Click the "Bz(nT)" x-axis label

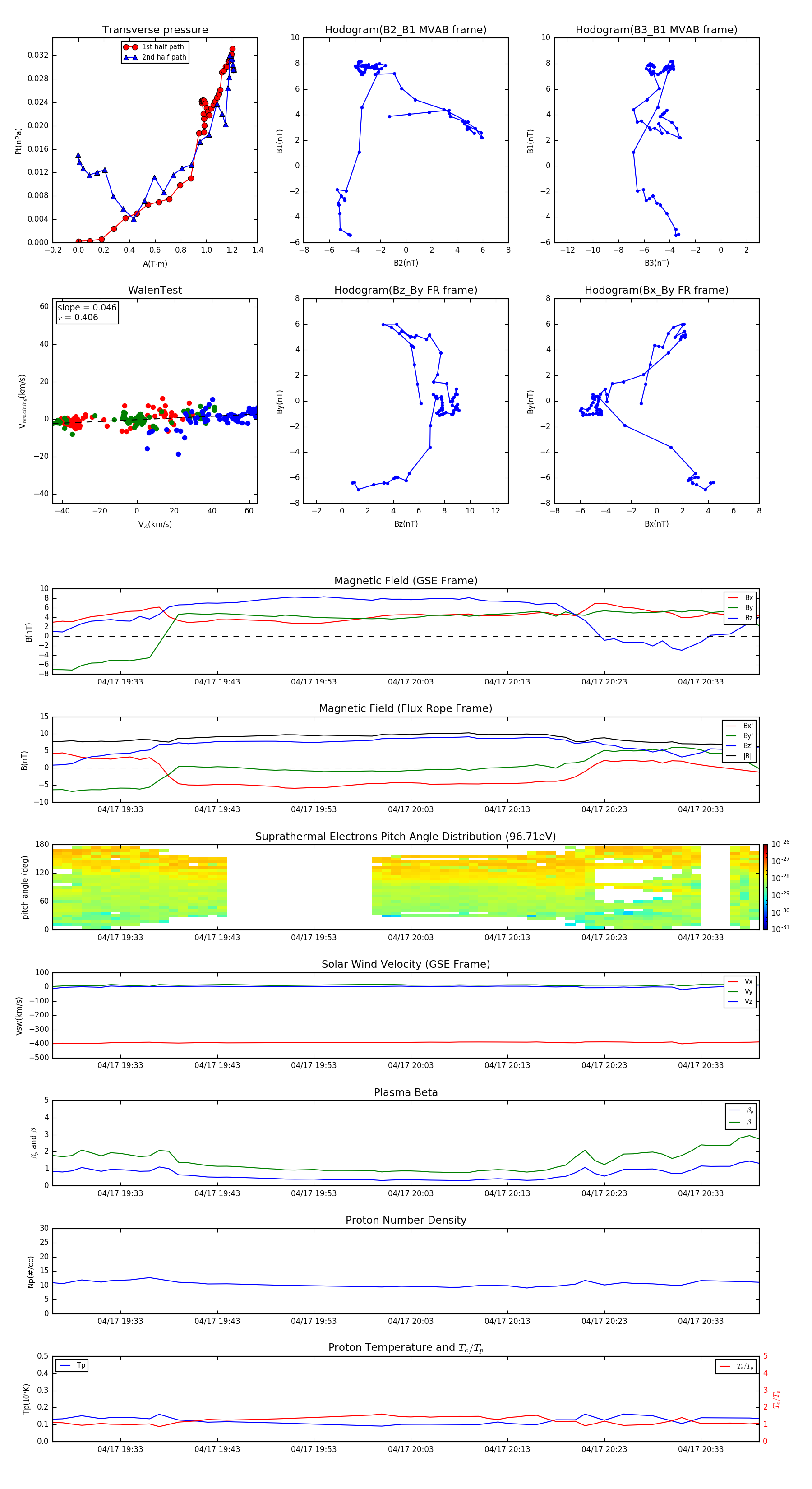(406, 524)
